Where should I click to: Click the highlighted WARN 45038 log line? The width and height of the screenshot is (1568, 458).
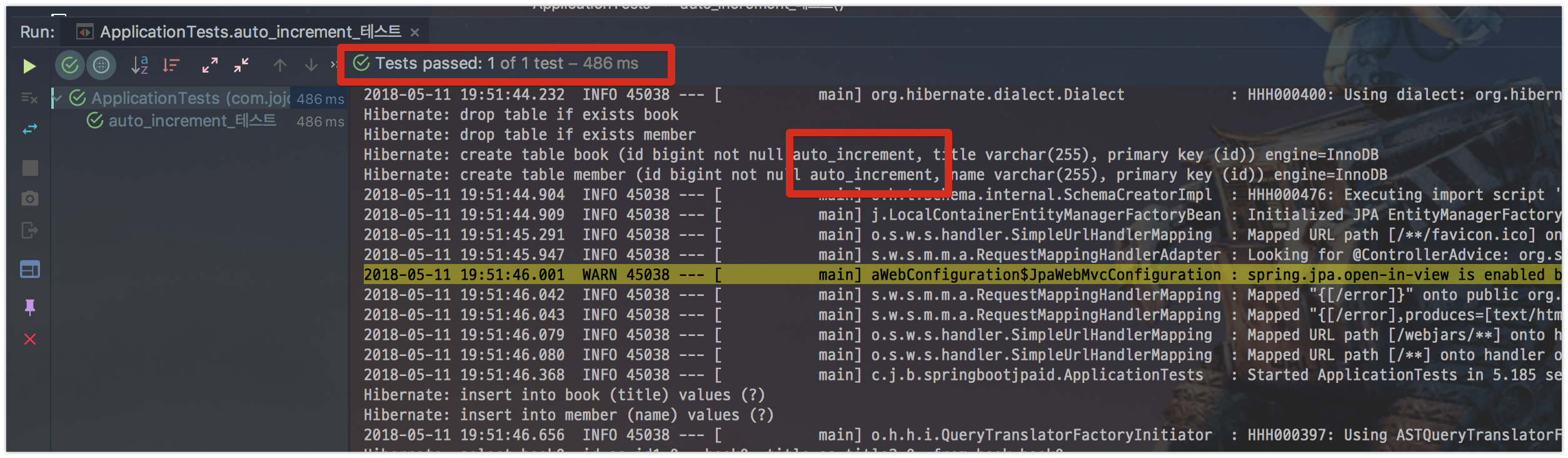pyautogui.click(x=963, y=275)
